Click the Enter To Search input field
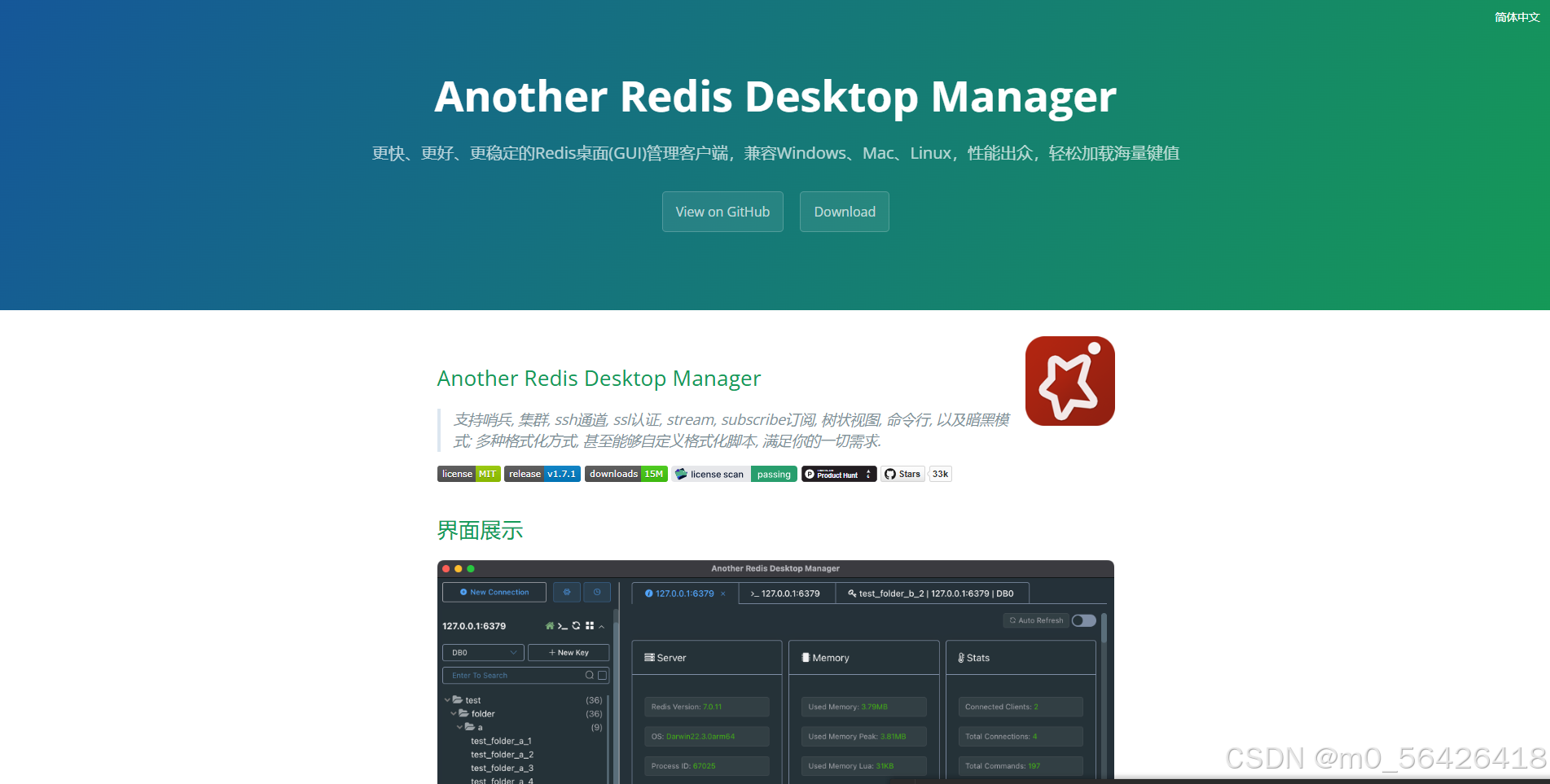Image resolution: width=1550 pixels, height=784 pixels. pyautogui.click(x=497, y=675)
